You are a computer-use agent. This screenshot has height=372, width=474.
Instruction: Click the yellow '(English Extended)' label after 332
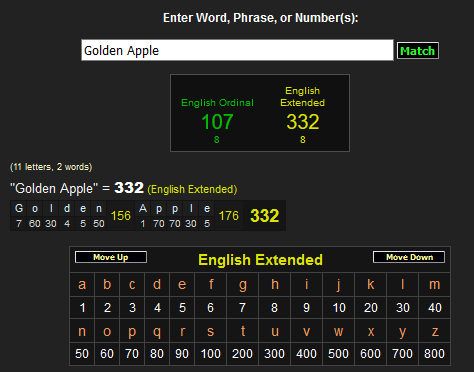[192, 189]
